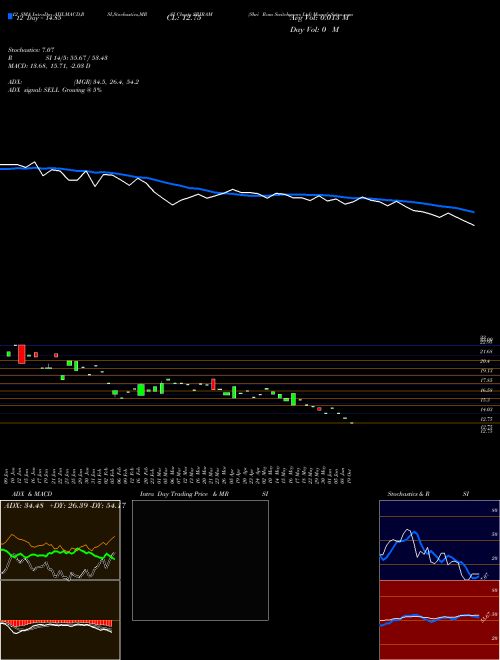Click the blue 12-day SMA legend square
This screenshot has height=660, width=500.
[x=10, y=16]
